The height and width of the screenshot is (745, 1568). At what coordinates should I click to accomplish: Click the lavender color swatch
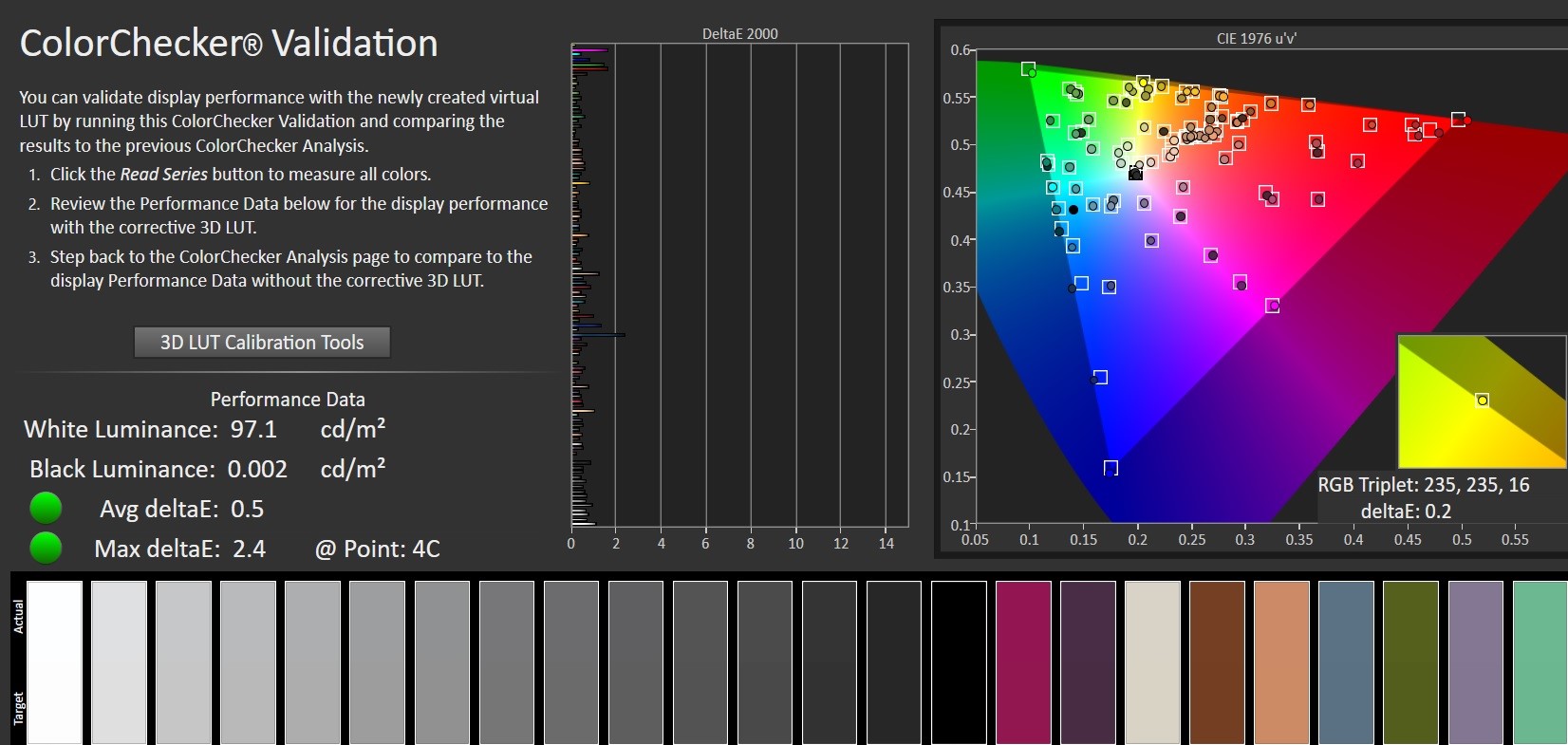1475,662
